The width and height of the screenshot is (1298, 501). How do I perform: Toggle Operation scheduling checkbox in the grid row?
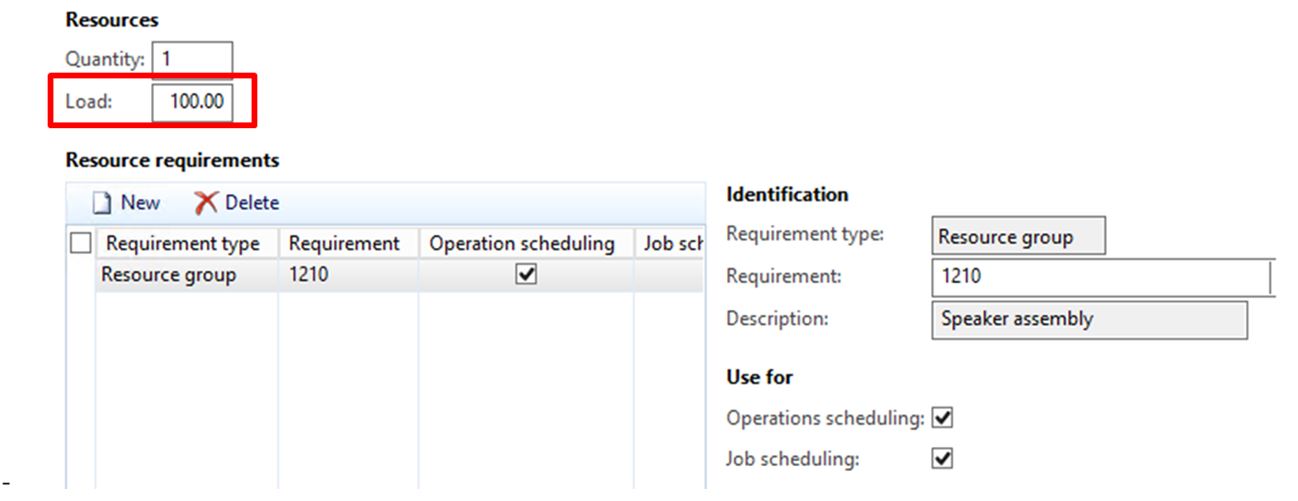(x=526, y=275)
